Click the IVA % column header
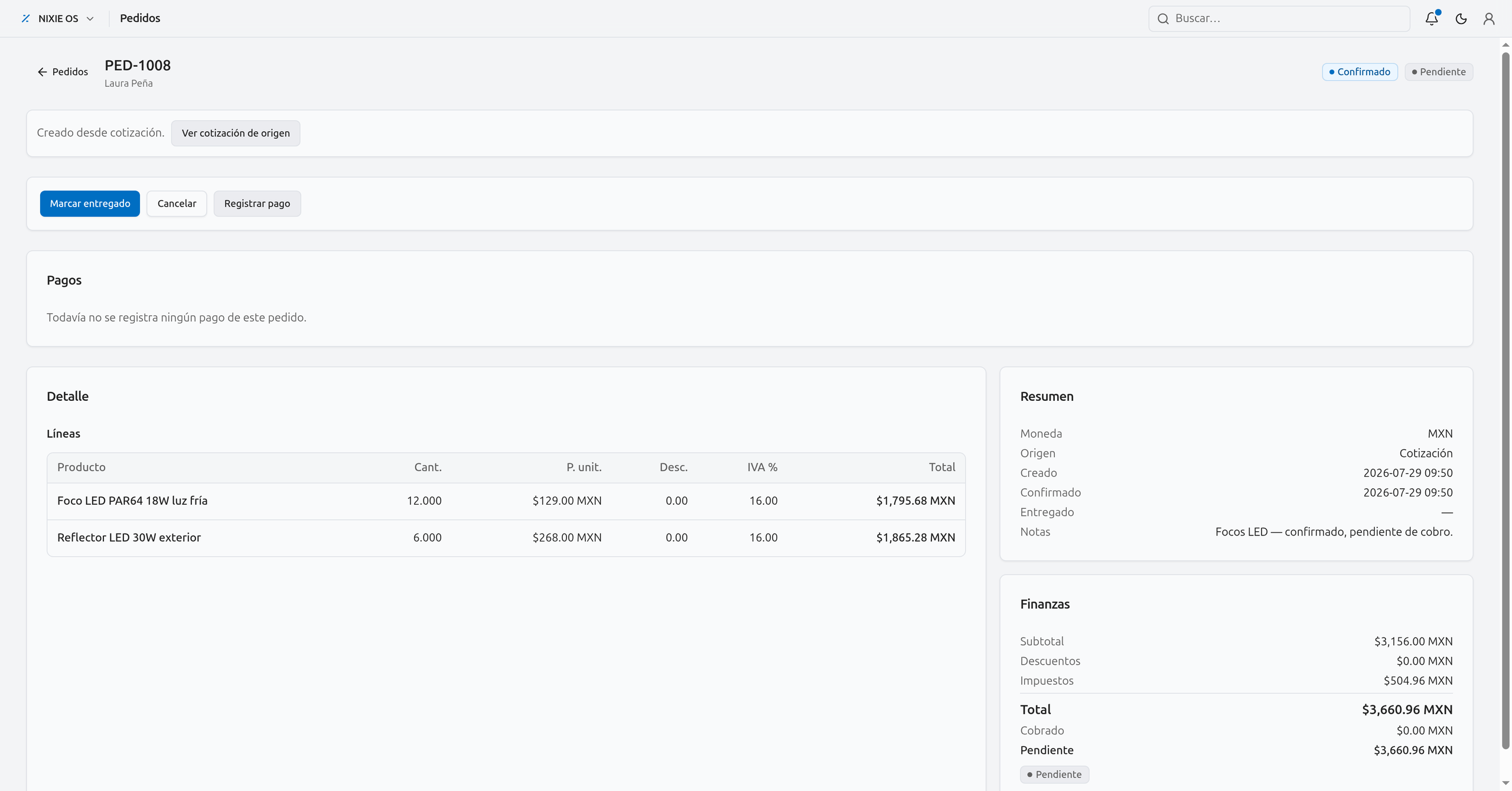Screen dimensions: 1512x791 (x=762, y=467)
